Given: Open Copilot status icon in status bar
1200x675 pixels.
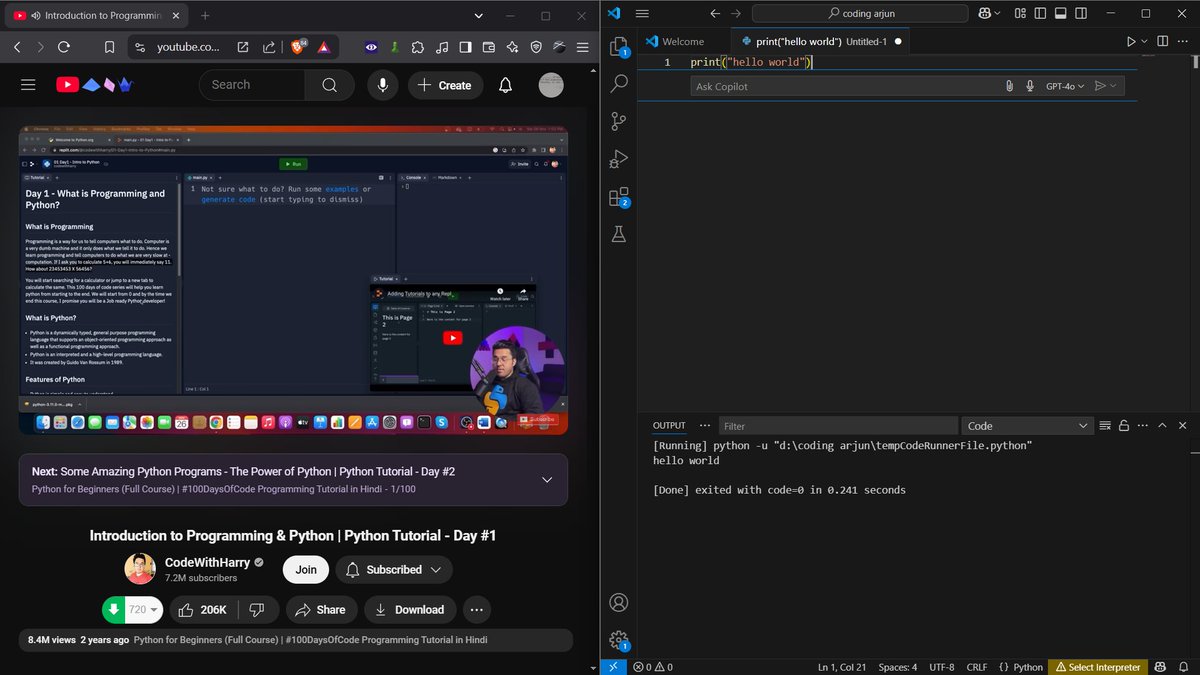Looking at the screenshot, I should click(1159, 667).
